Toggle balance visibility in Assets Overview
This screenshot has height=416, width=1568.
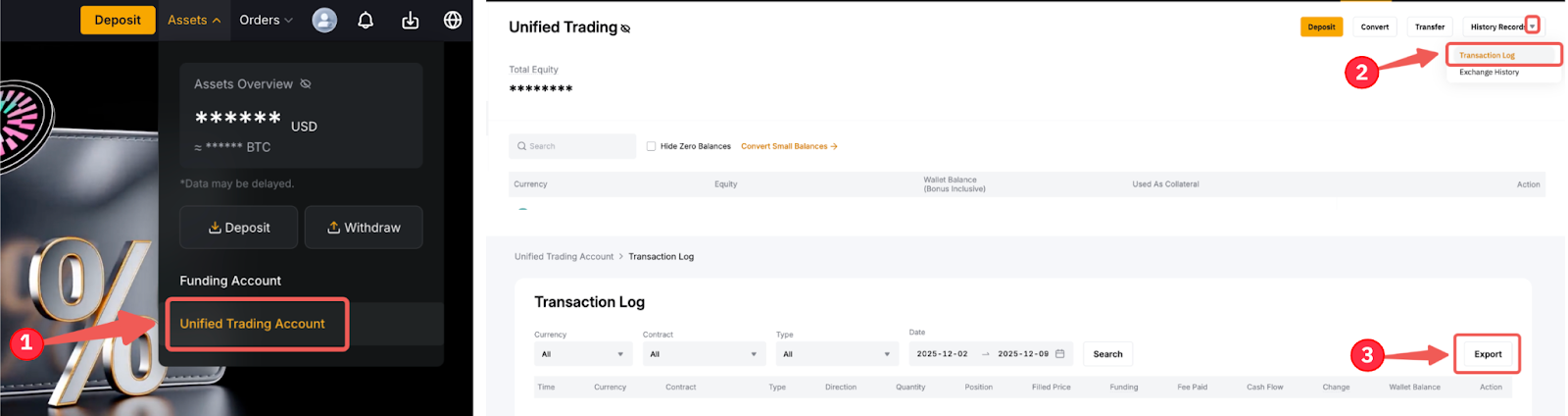click(306, 84)
